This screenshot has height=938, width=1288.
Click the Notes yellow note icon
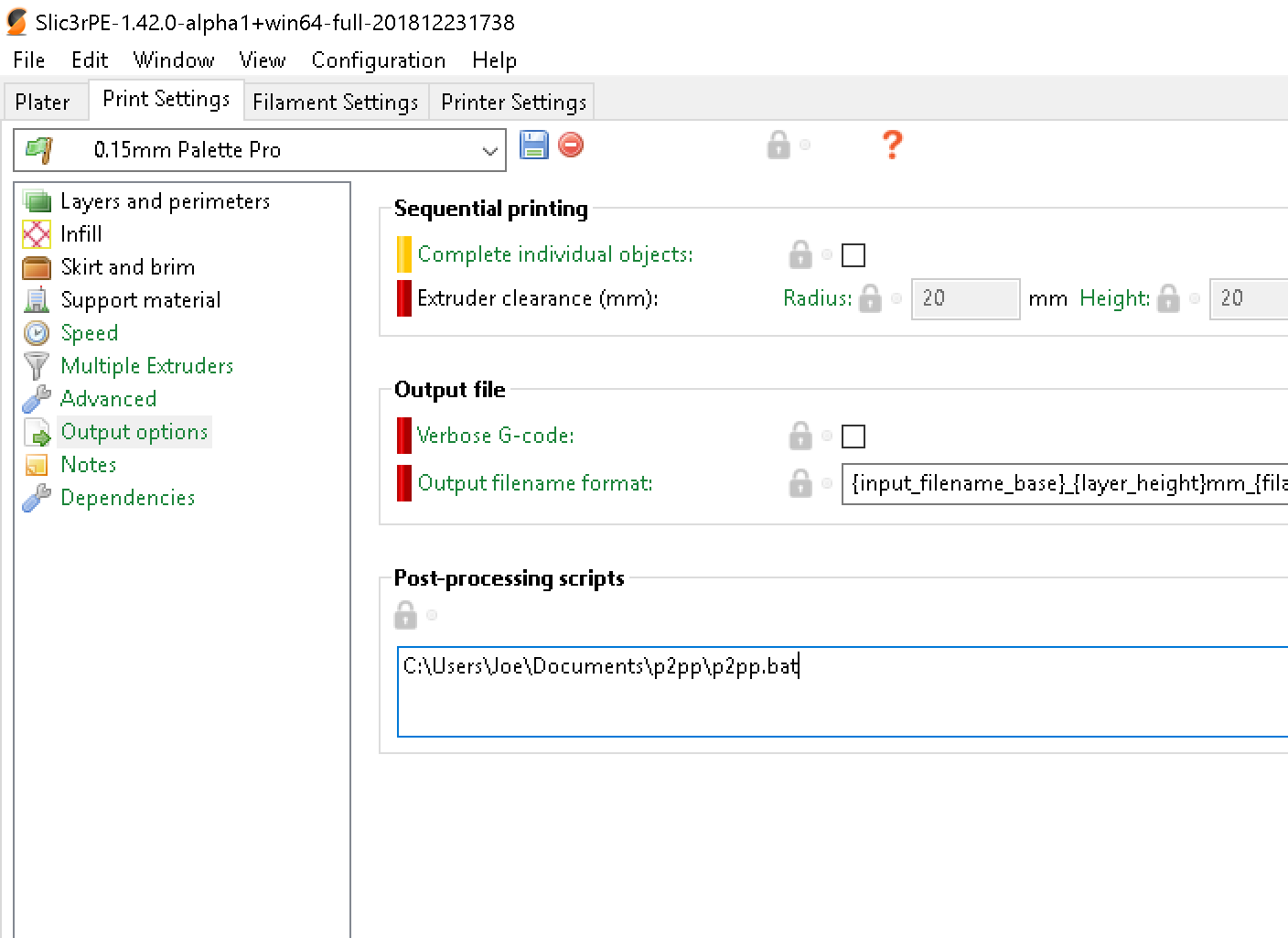tap(37, 465)
